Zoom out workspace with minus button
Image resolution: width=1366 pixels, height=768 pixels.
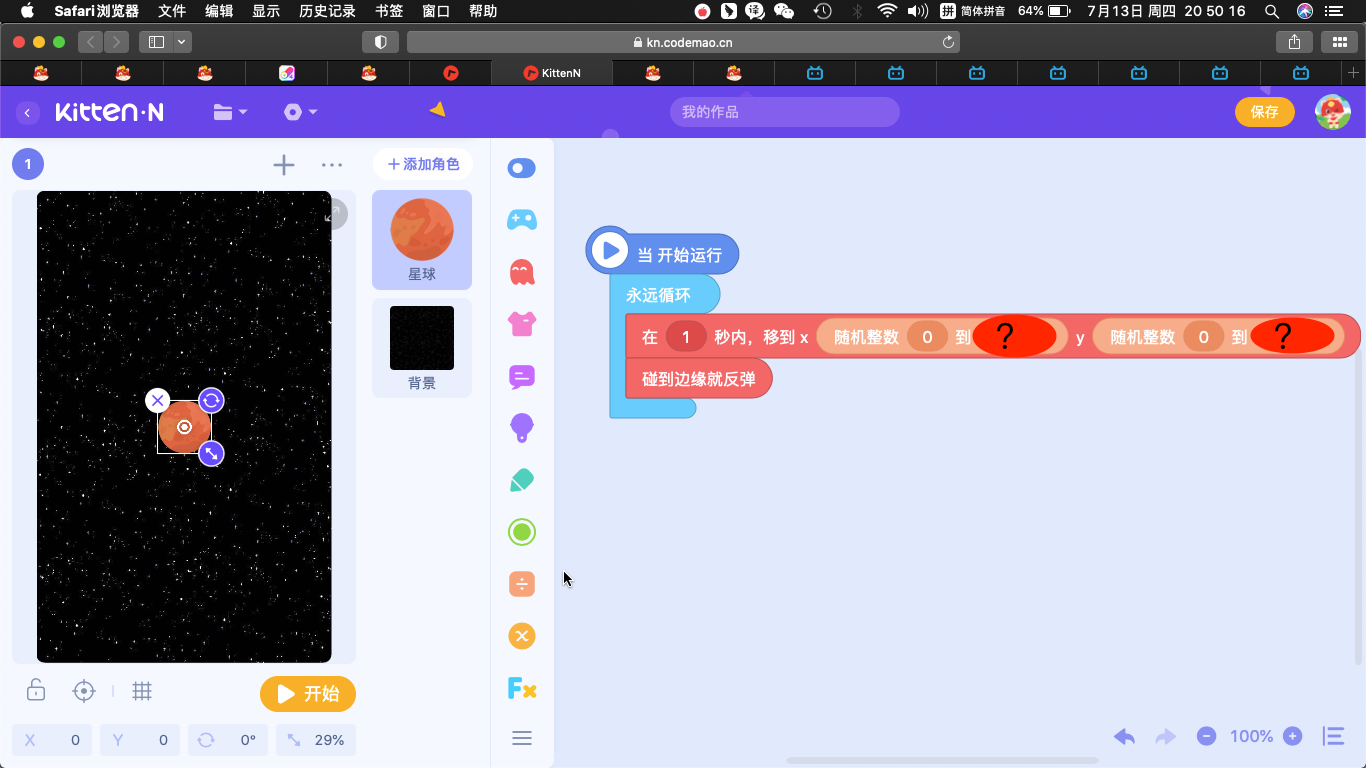click(1207, 737)
